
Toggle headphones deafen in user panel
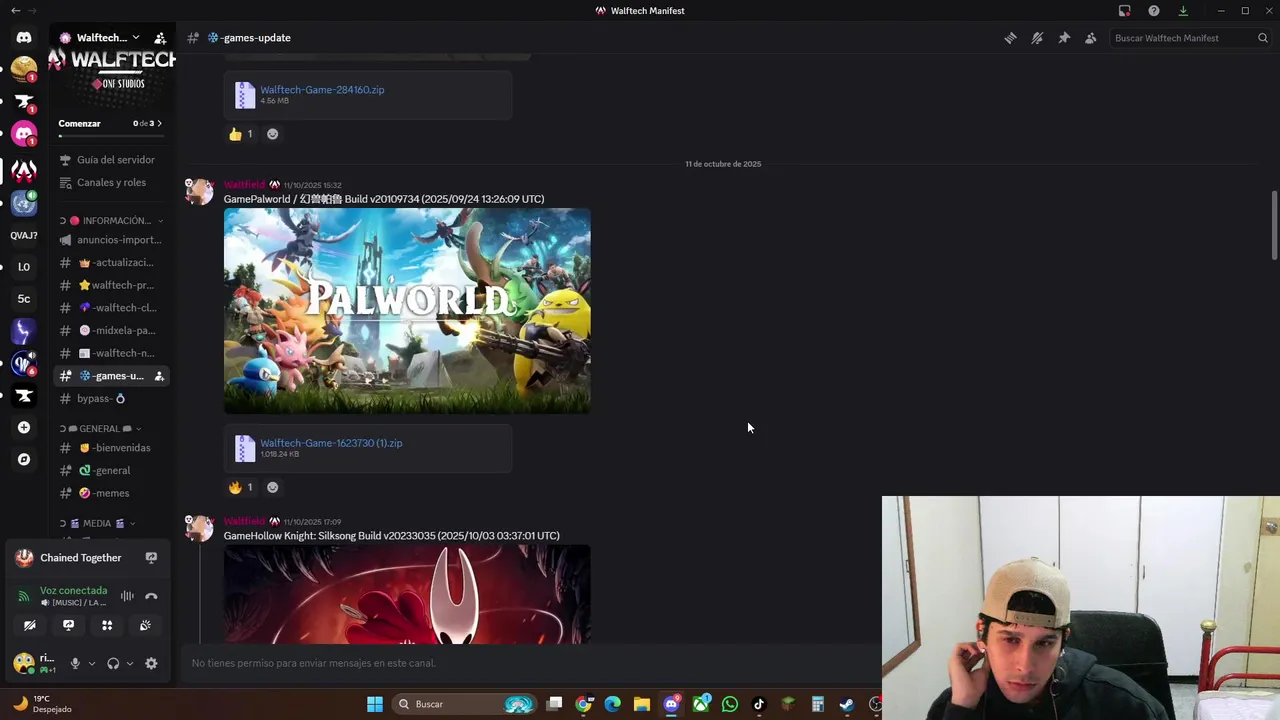coord(113,663)
